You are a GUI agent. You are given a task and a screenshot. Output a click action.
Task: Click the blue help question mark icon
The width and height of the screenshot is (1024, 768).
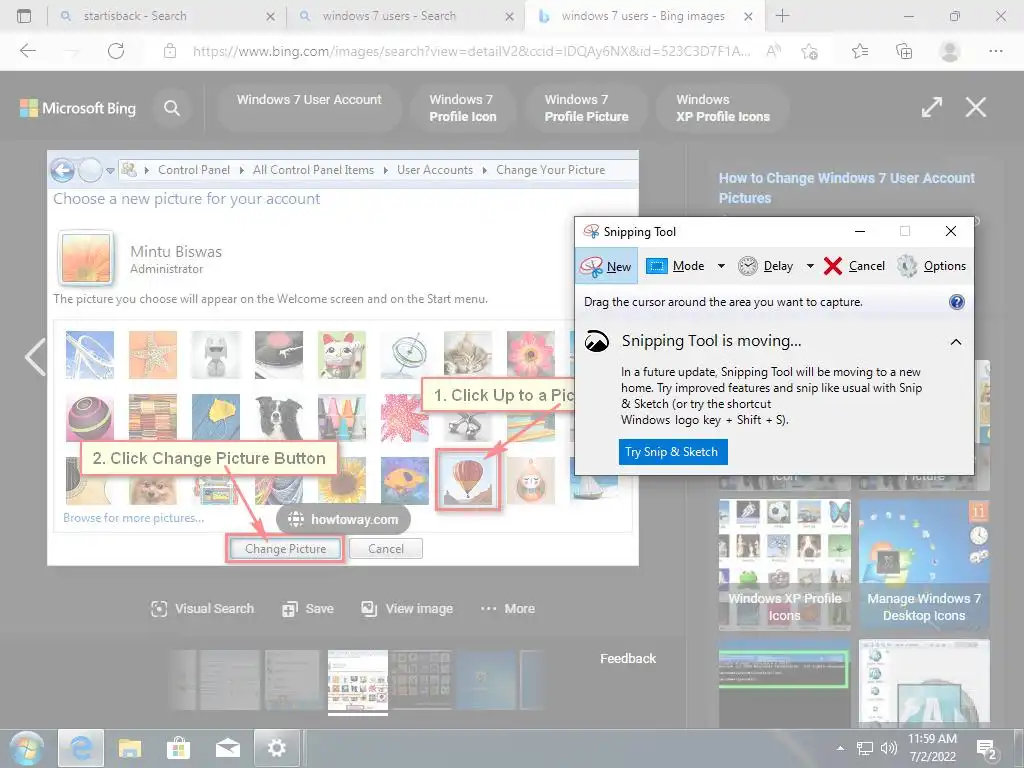tap(956, 302)
